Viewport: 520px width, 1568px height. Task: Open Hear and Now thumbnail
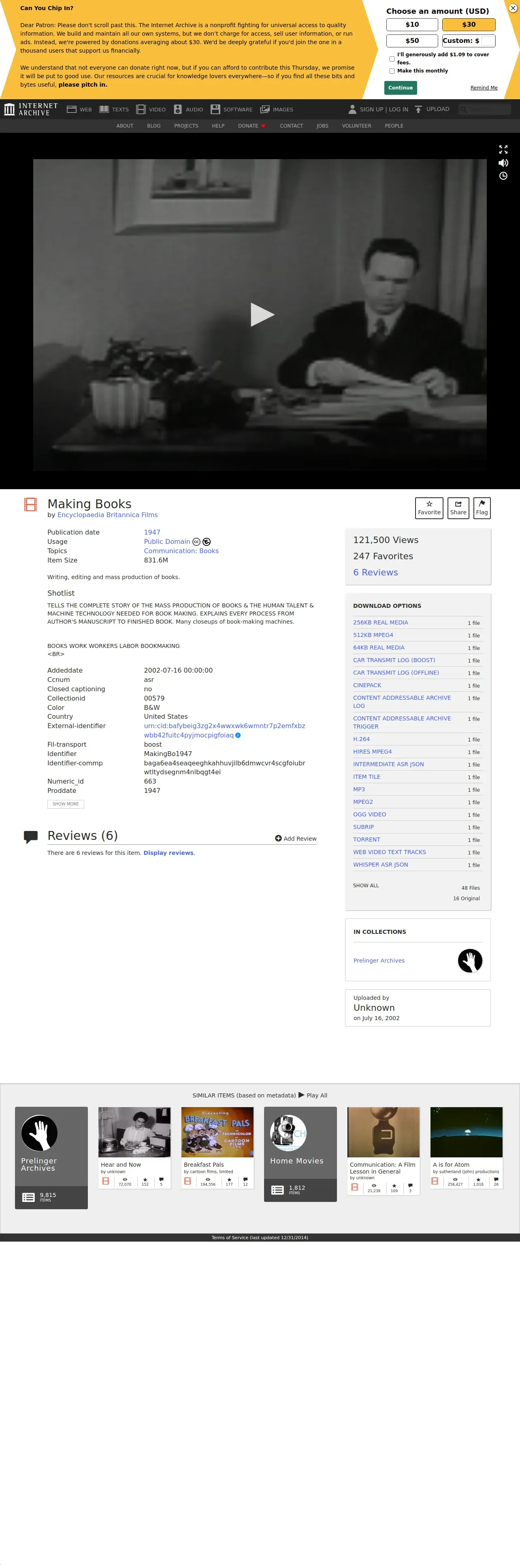pos(134,1132)
